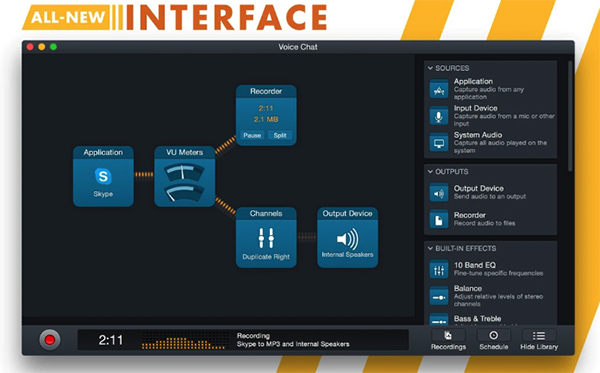Choose the Recorder file icon in library
This screenshot has width=600, height=373.
coord(439,219)
